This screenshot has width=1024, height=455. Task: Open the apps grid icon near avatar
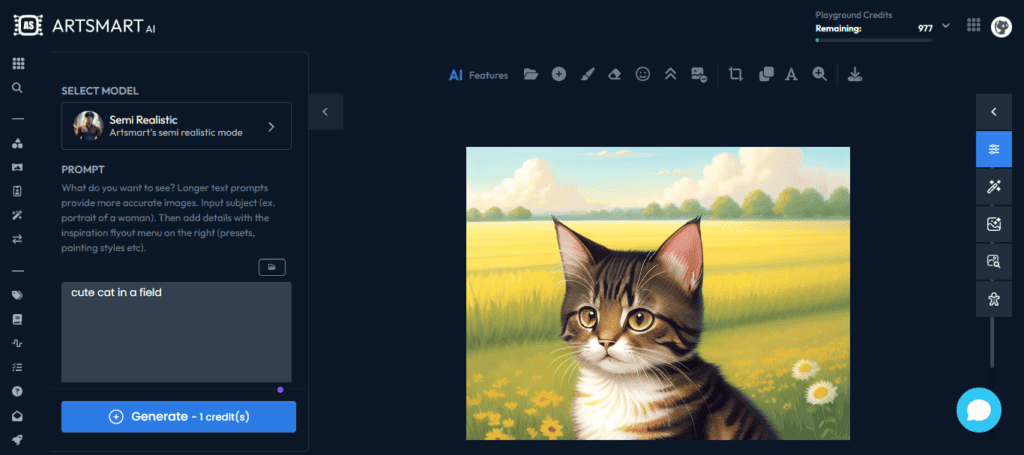(x=974, y=25)
